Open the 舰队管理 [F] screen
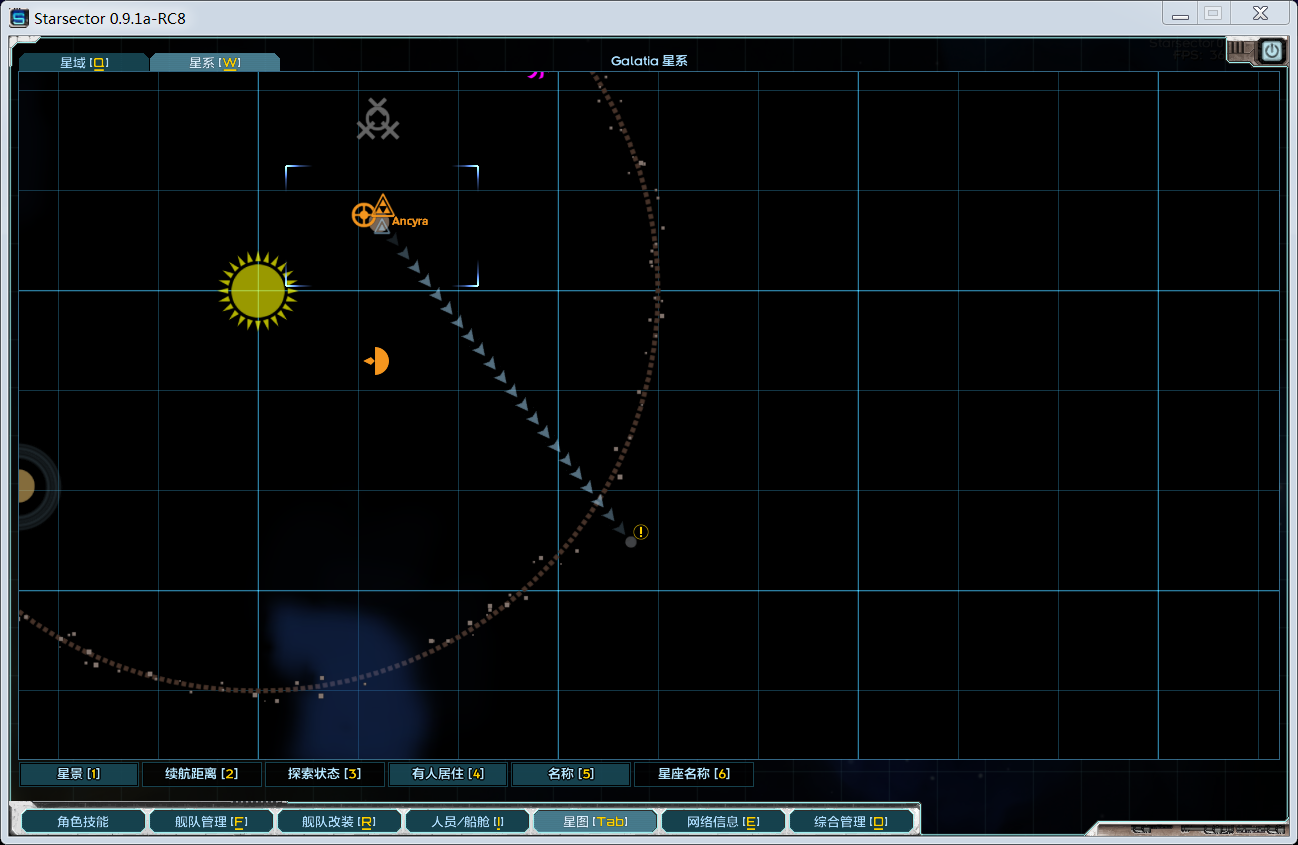This screenshot has height=845, width=1298. point(211,822)
